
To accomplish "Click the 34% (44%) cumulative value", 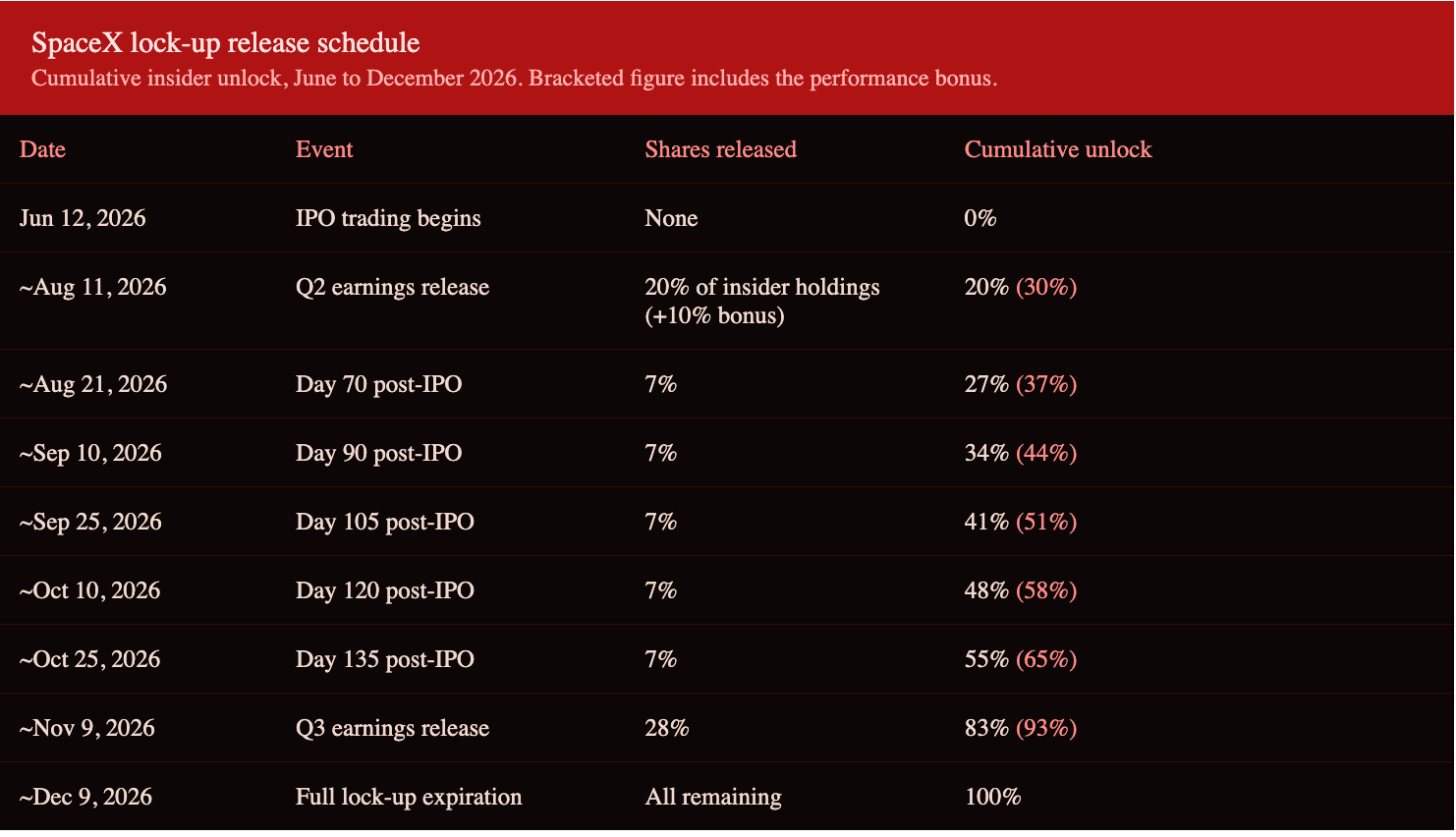I will click(x=1021, y=453).
